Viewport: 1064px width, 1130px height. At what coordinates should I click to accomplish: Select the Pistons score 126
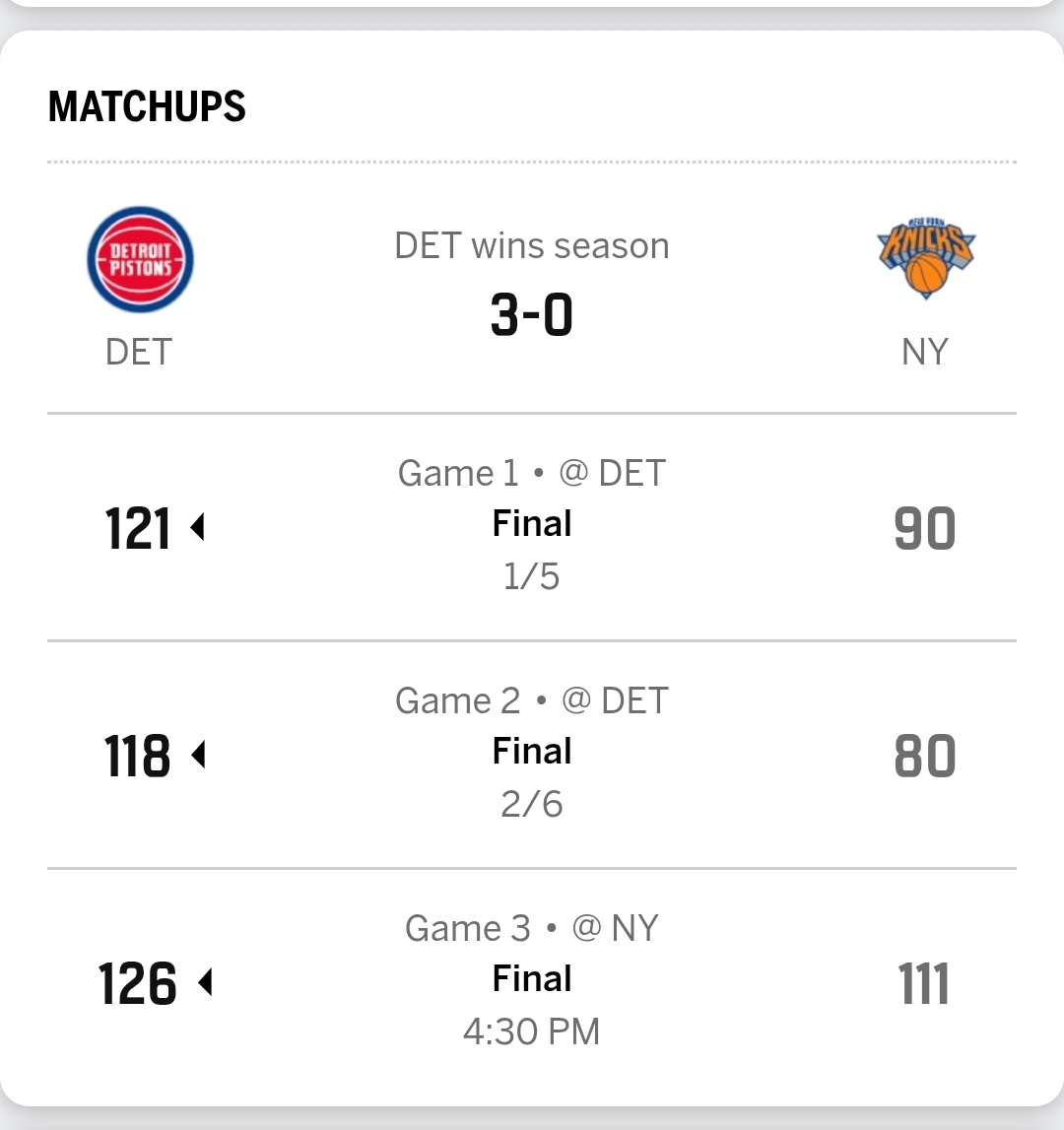point(138,983)
